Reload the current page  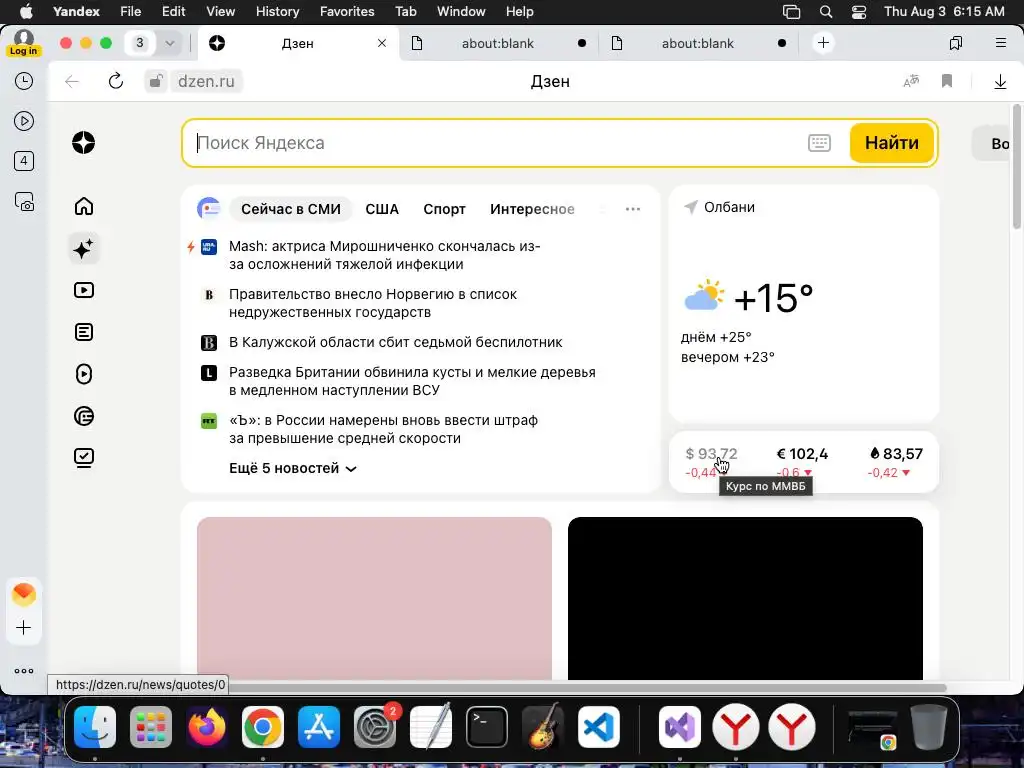(x=116, y=81)
